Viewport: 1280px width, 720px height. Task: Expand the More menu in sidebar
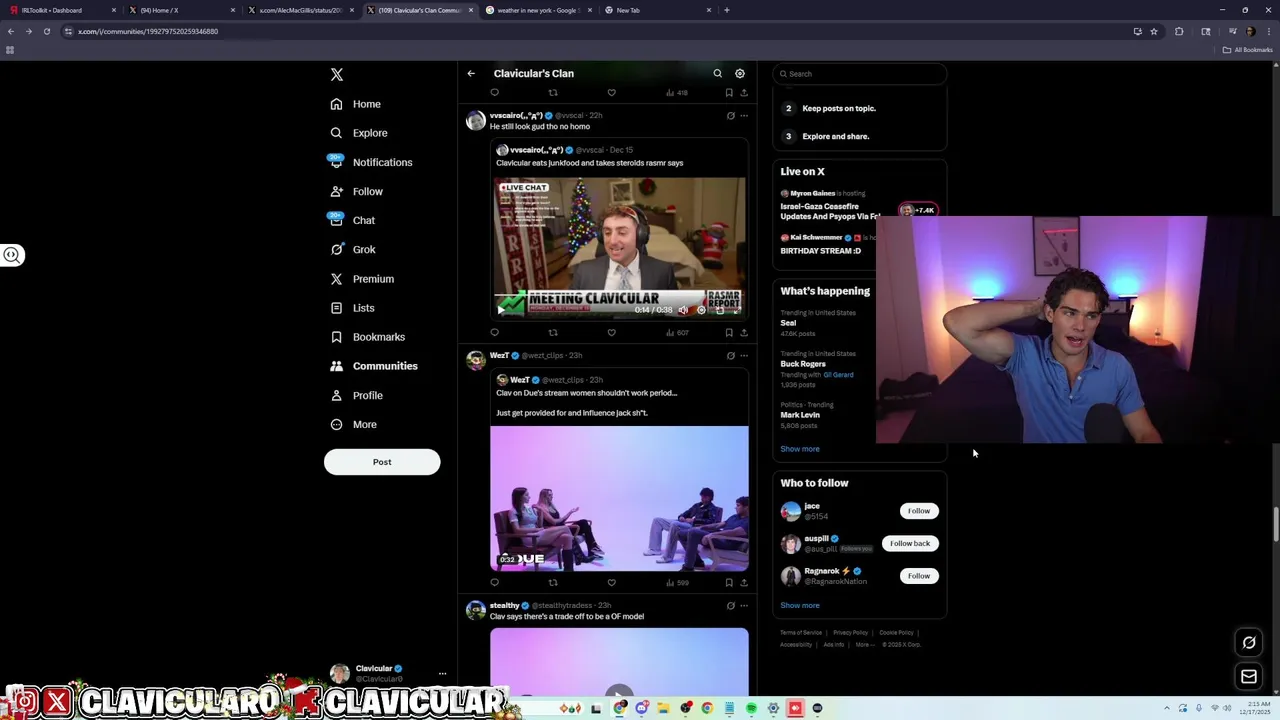353,424
